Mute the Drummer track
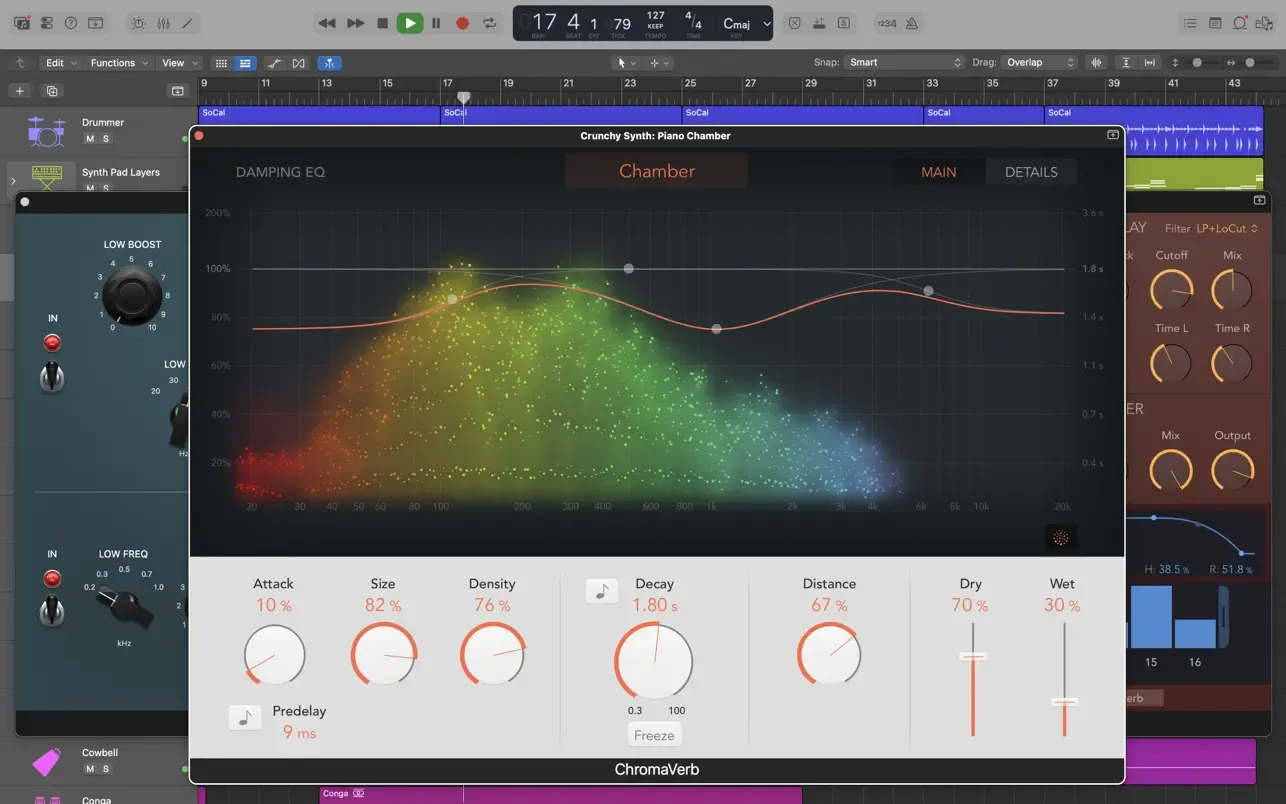Screen dimensions: 1286x804 (x=90, y=139)
